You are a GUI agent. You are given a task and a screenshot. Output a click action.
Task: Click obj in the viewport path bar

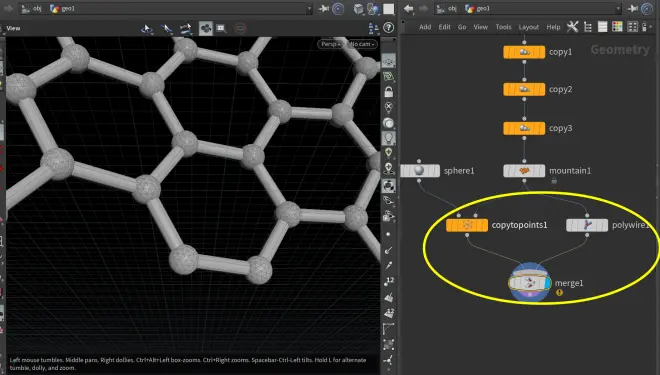(32, 8)
